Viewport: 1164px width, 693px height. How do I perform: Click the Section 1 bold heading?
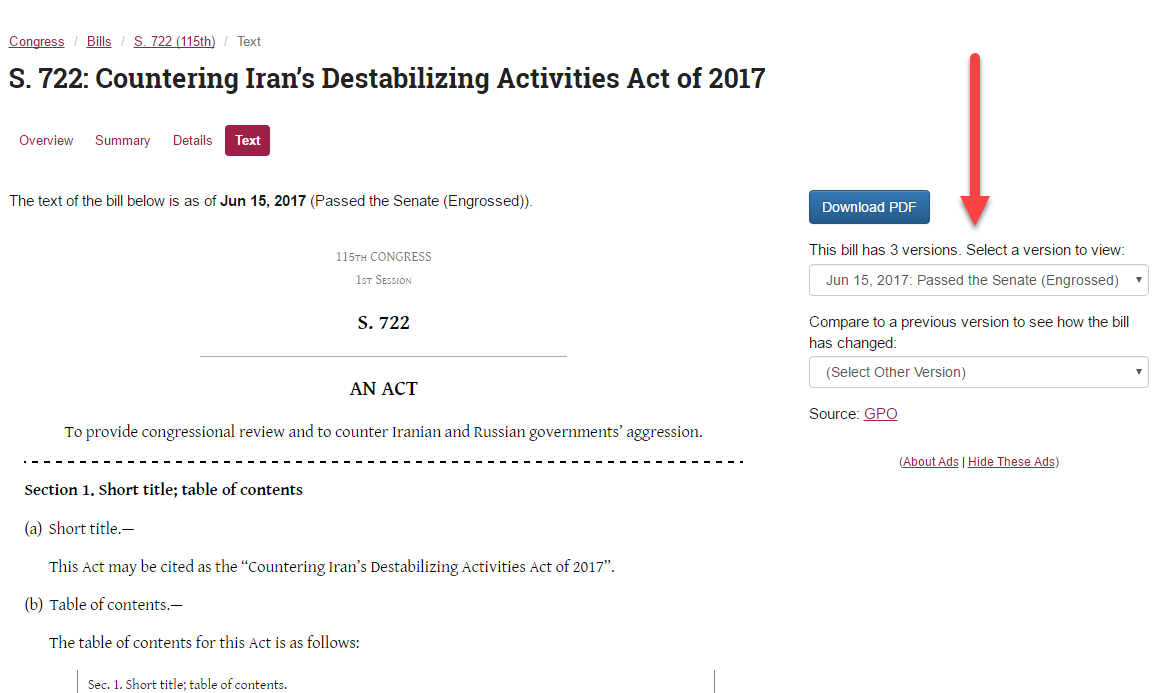point(163,490)
